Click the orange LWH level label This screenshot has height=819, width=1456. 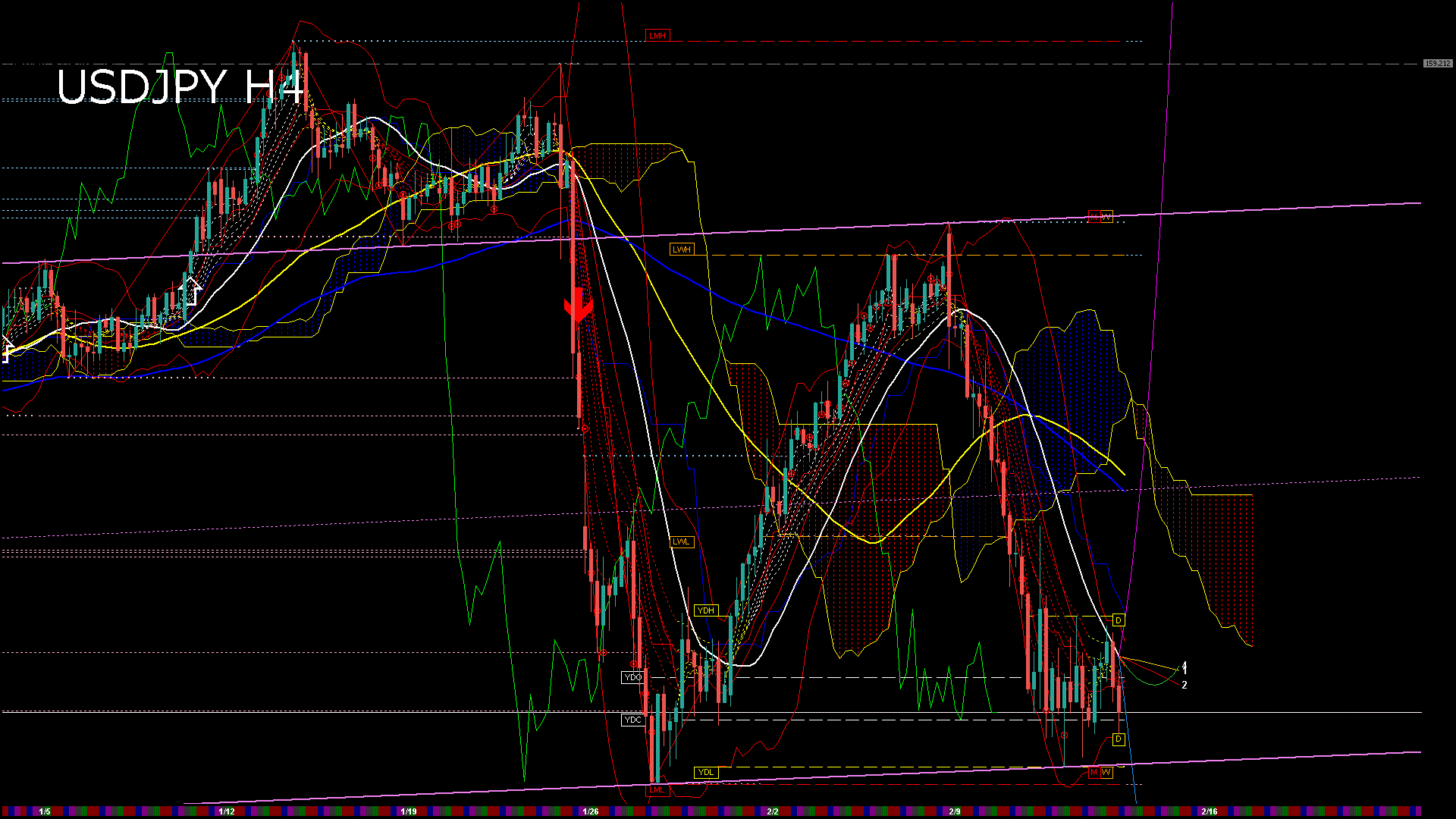[682, 249]
